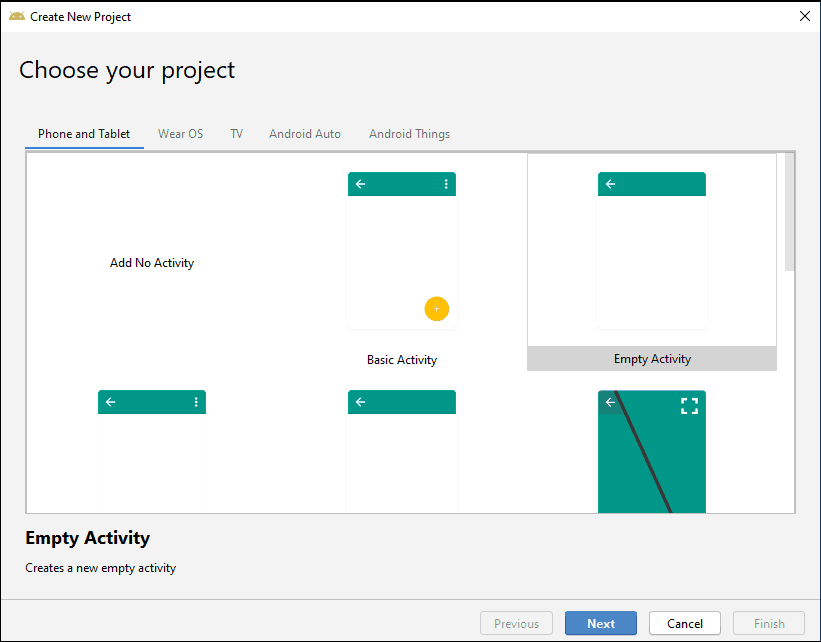Screen dimensions: 821x642
Task: Open the TV tab
Action: click(237, 134)
